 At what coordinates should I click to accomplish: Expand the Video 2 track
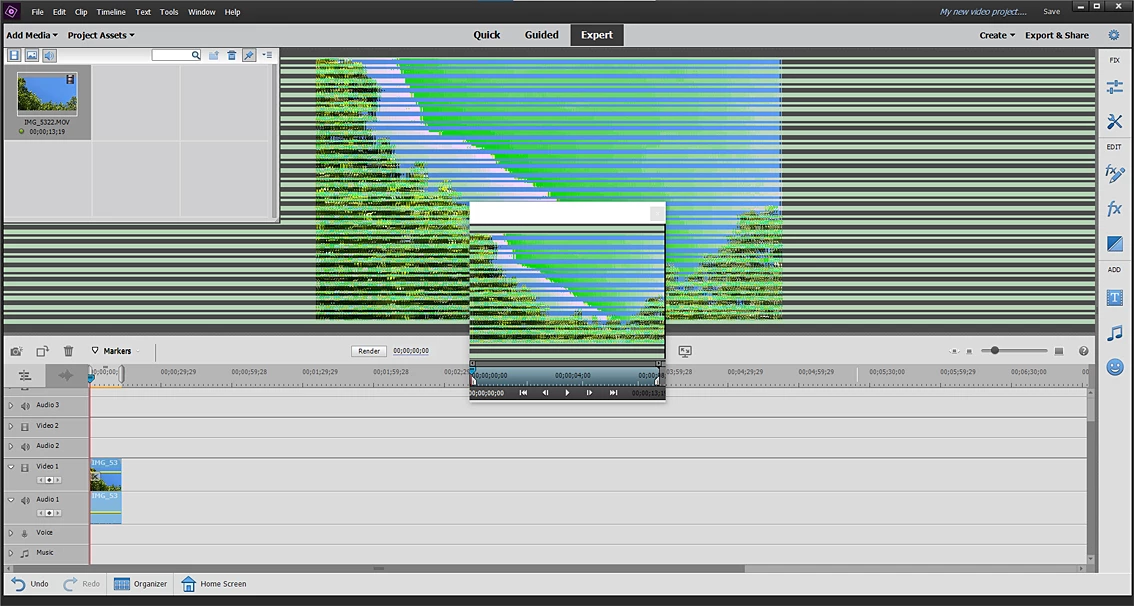pos(11,426)
